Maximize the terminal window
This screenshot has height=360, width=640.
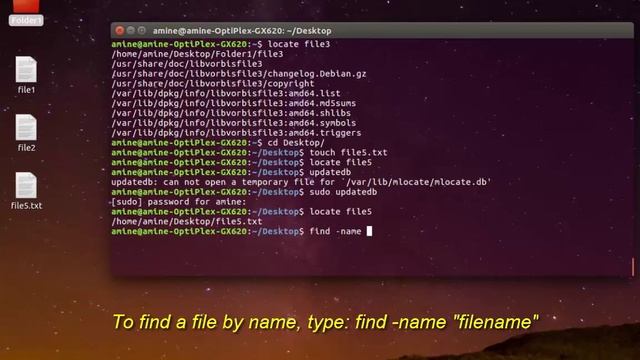click(142, 31)
